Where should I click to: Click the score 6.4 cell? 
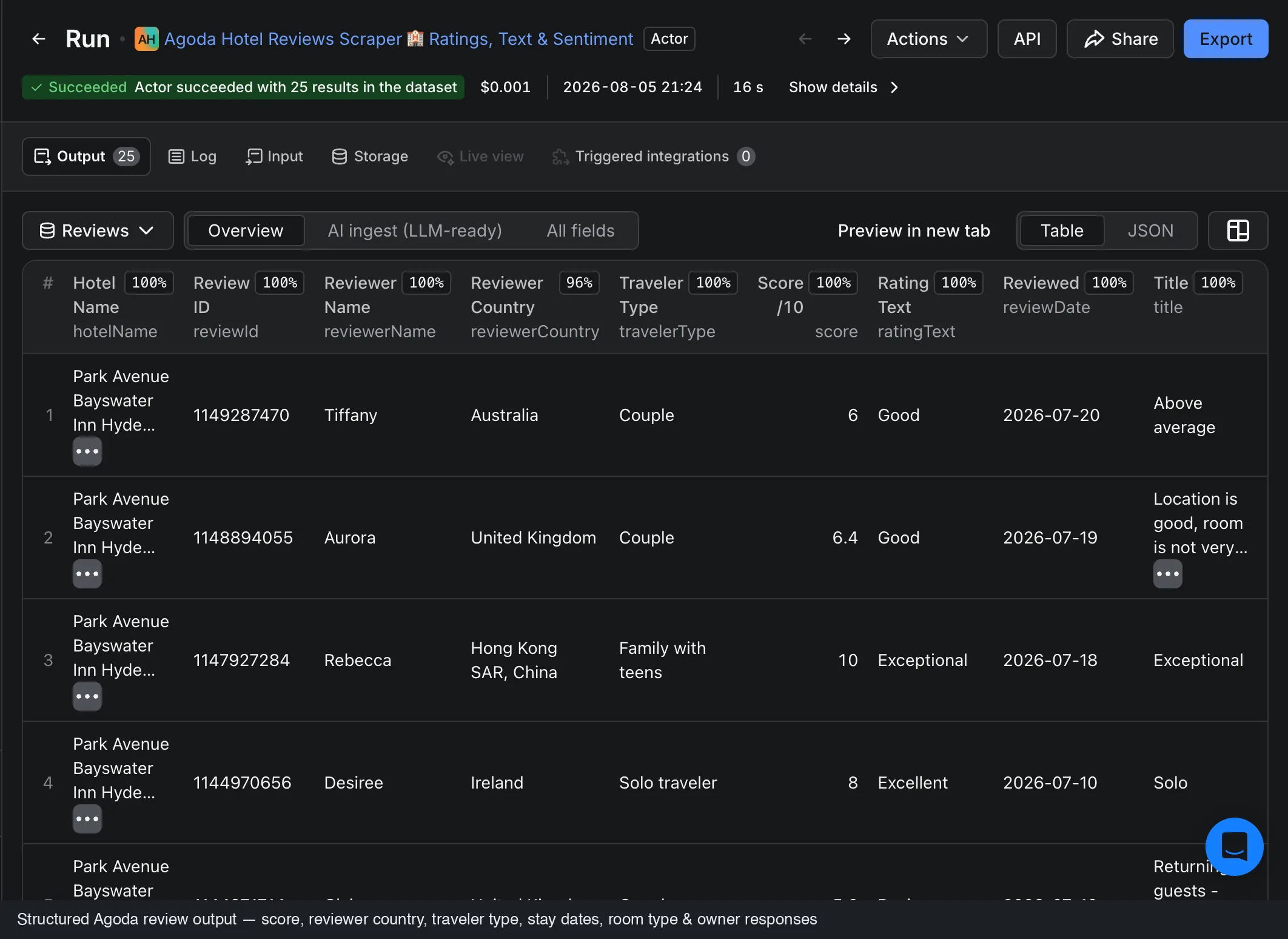click(845, 537)
